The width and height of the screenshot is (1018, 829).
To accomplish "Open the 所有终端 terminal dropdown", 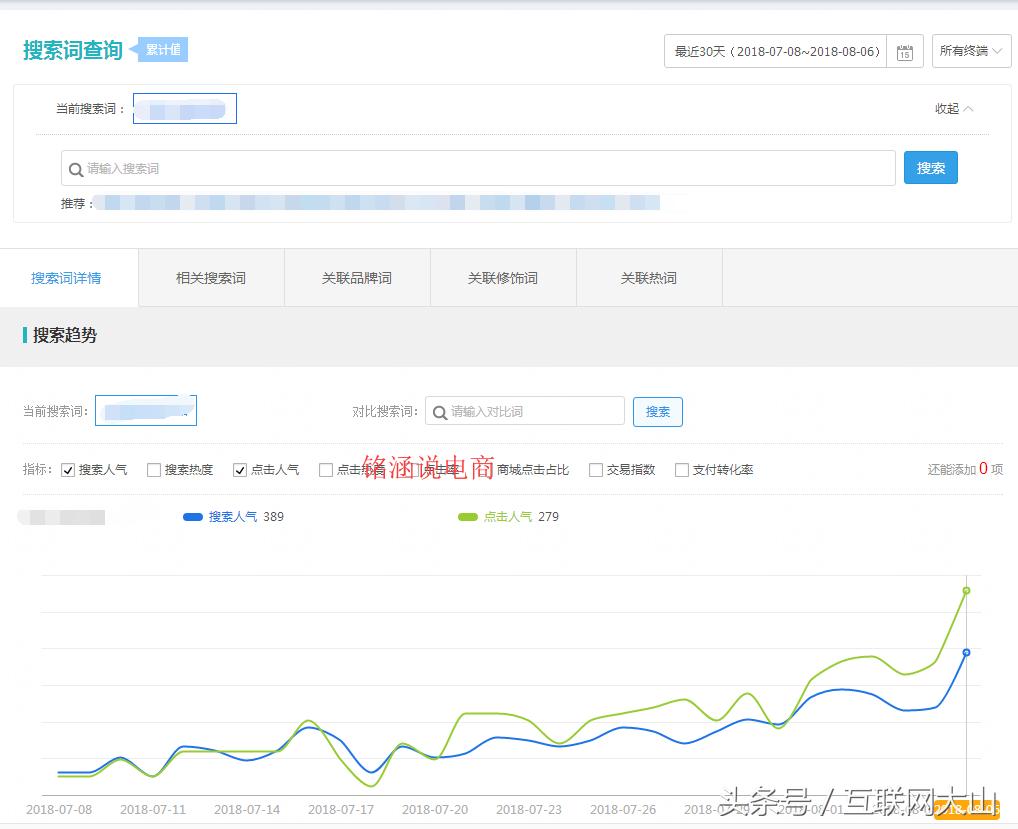I will click(969, 50).
